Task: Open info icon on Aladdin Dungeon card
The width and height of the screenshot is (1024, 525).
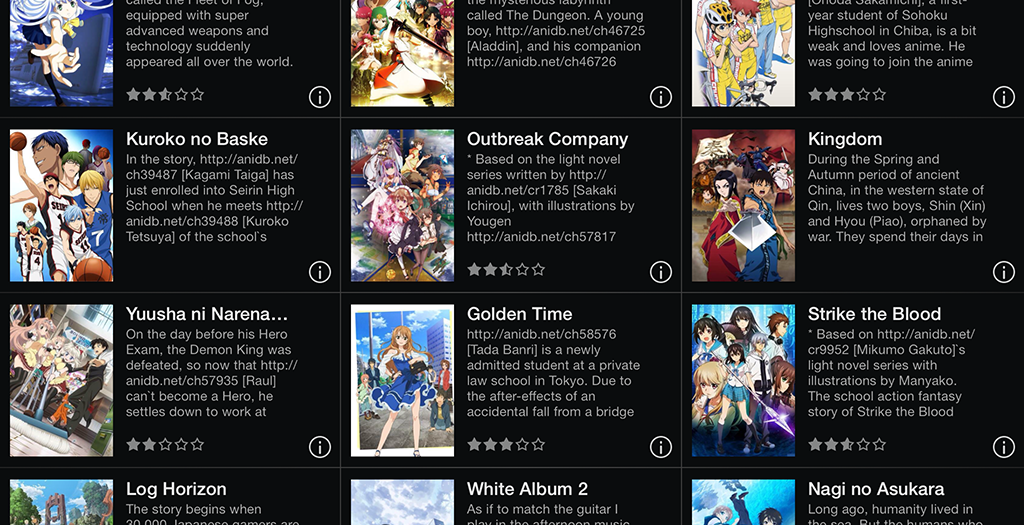Action: (x=661, y=97)
